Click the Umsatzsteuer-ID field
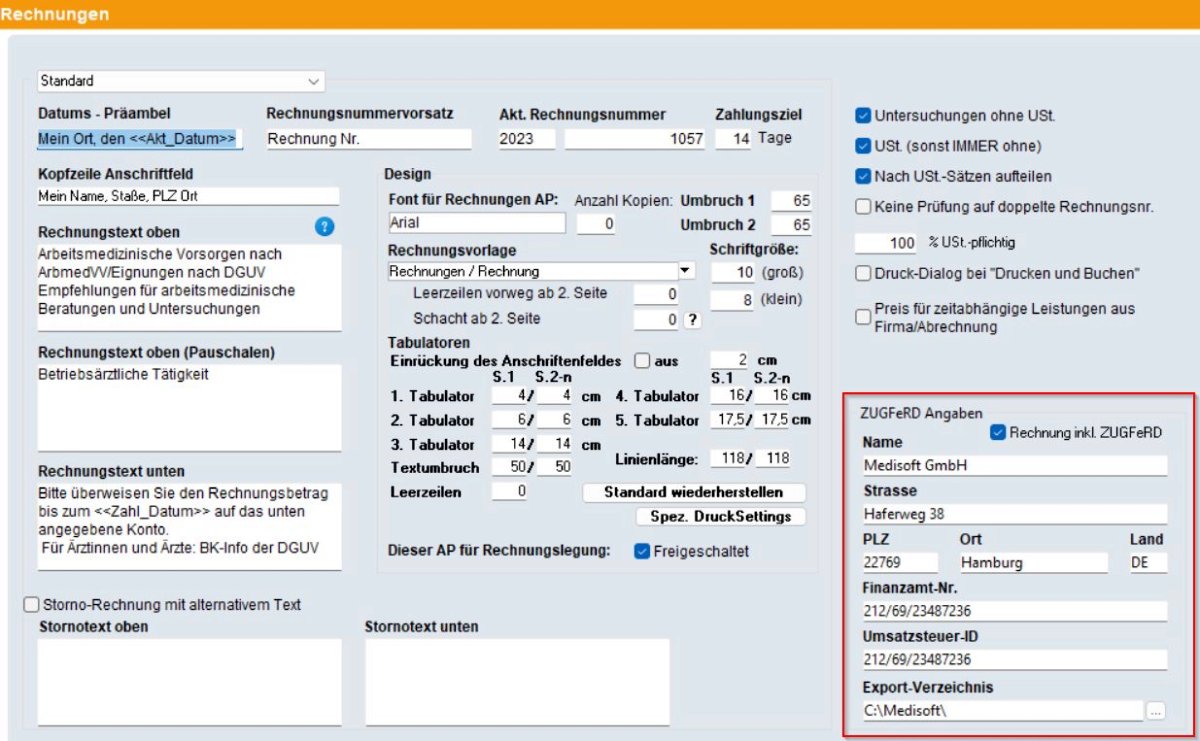Image resolution: width=1200 pixels, height=741 pixels. tap(1014, 660)
